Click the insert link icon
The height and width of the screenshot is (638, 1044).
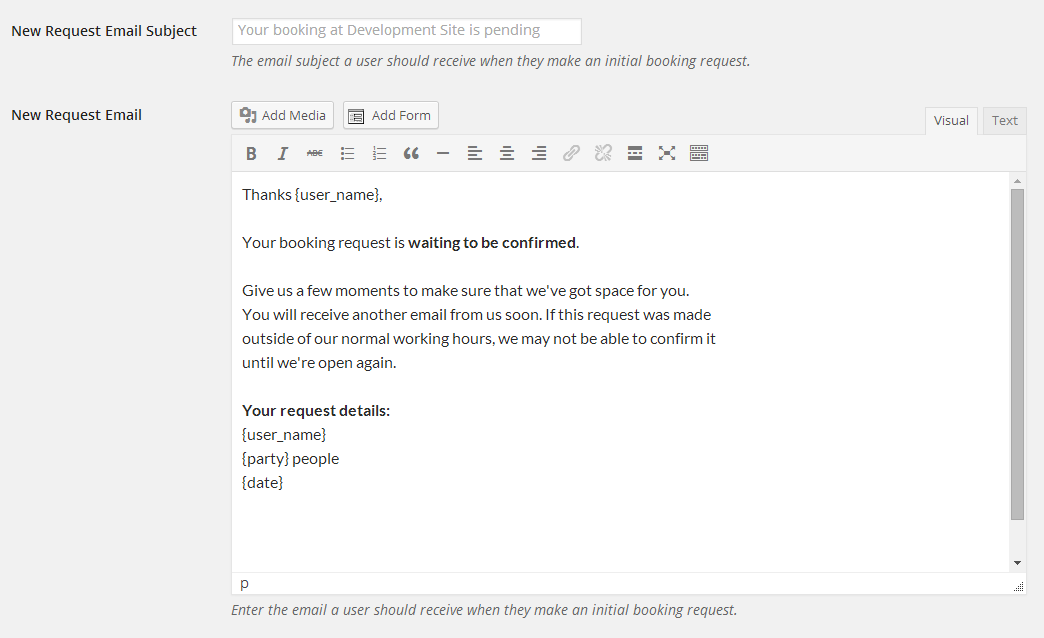[x=571, y=153]
